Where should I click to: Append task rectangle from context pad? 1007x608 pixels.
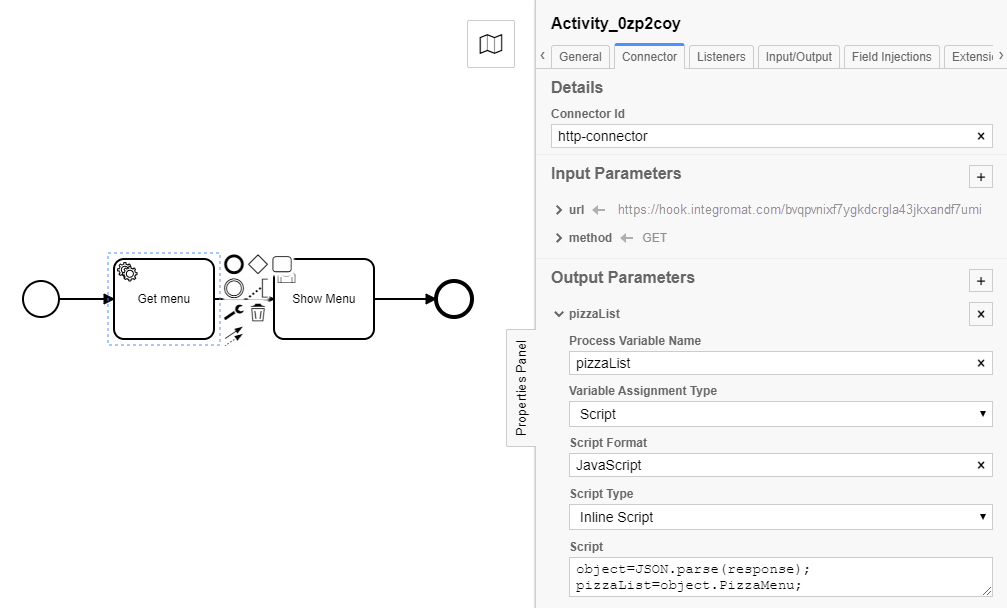coord(282,264)
